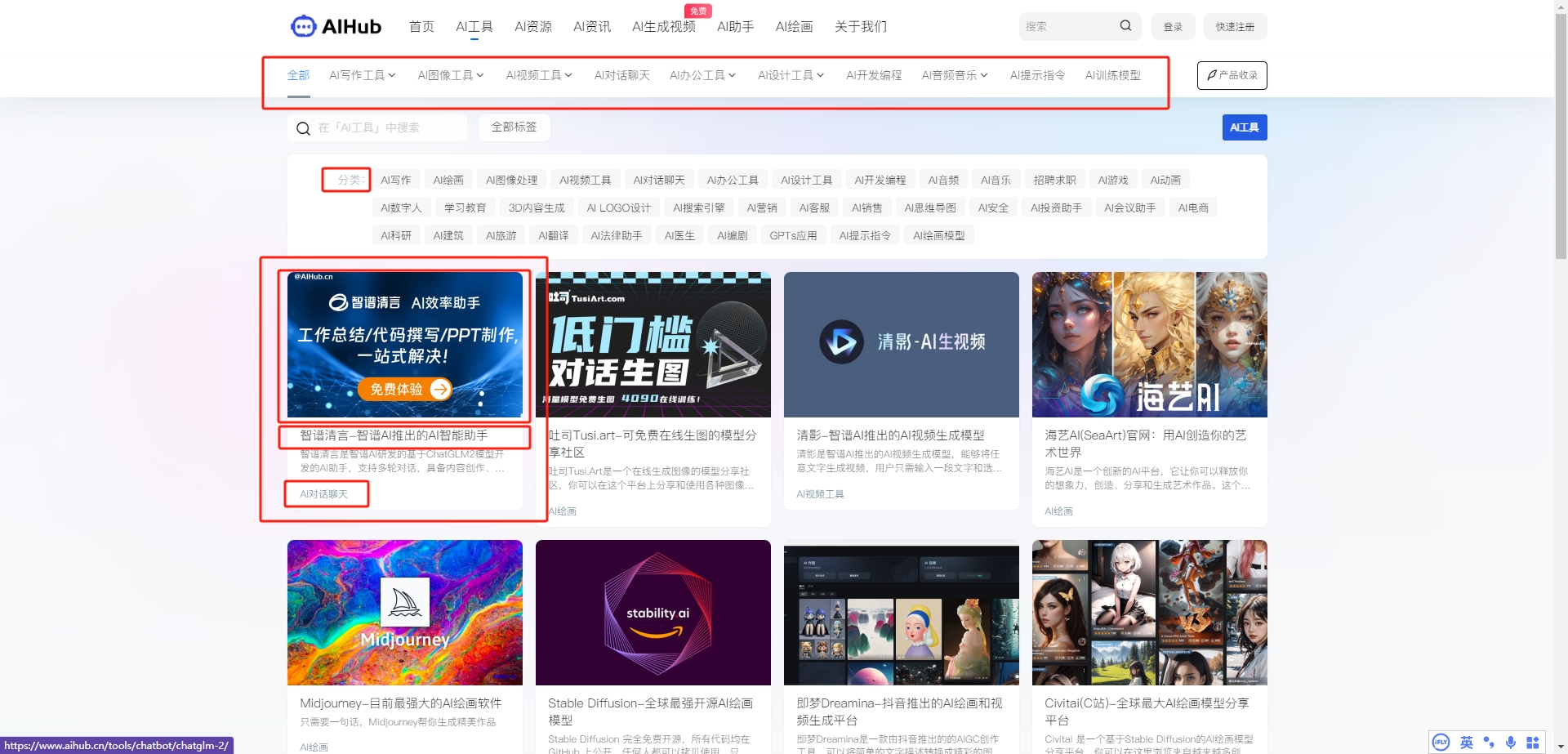Image resolution: width=1568 pixels, height=754 pixels.
Task: Open 关于我们 in top navigation
Action: pyautogui.click(x=861, y=26)
